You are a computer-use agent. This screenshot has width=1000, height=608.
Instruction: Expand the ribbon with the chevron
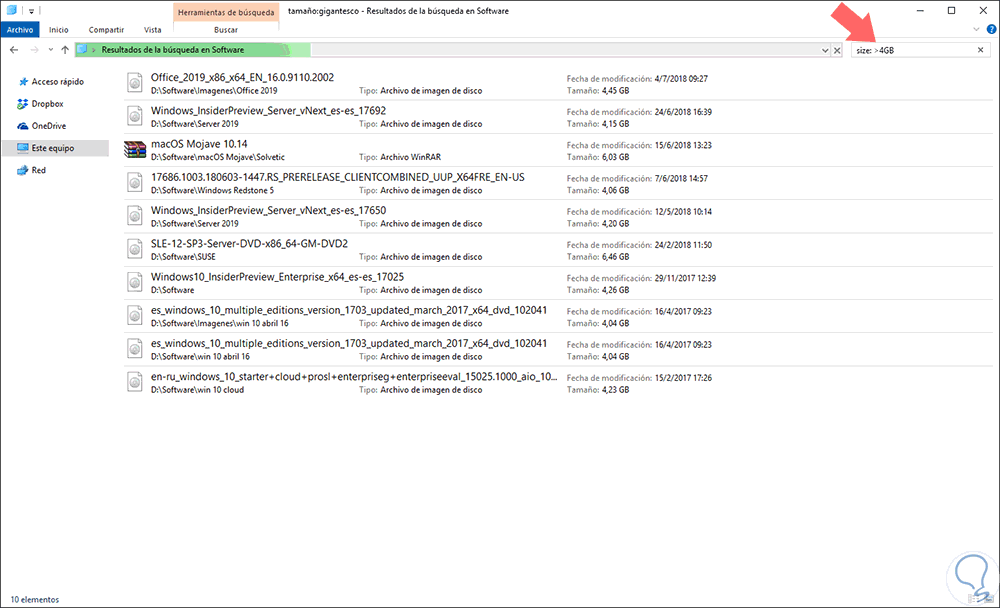pyautogui.click(x=976, y=29)
